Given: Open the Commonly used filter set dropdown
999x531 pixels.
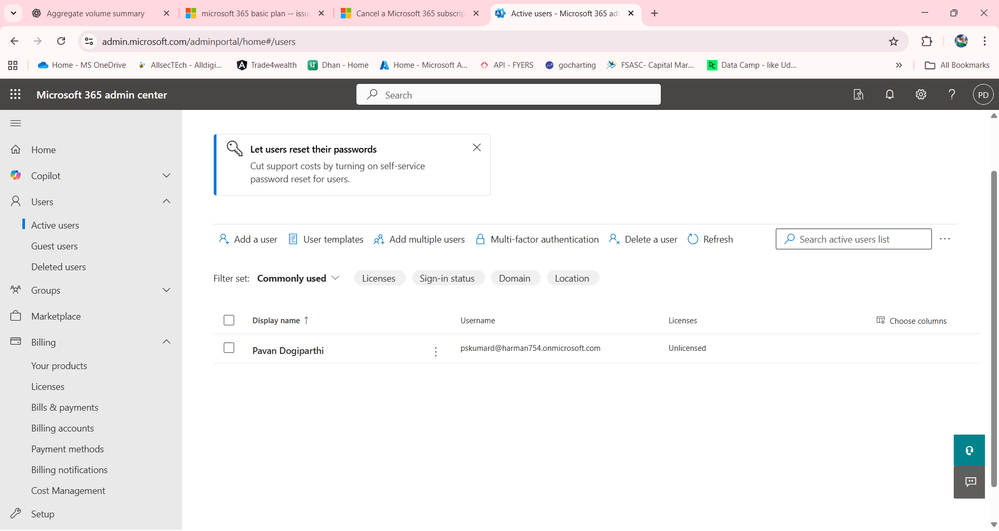Looking at the screenshot, I should click(x=298, y=279).
